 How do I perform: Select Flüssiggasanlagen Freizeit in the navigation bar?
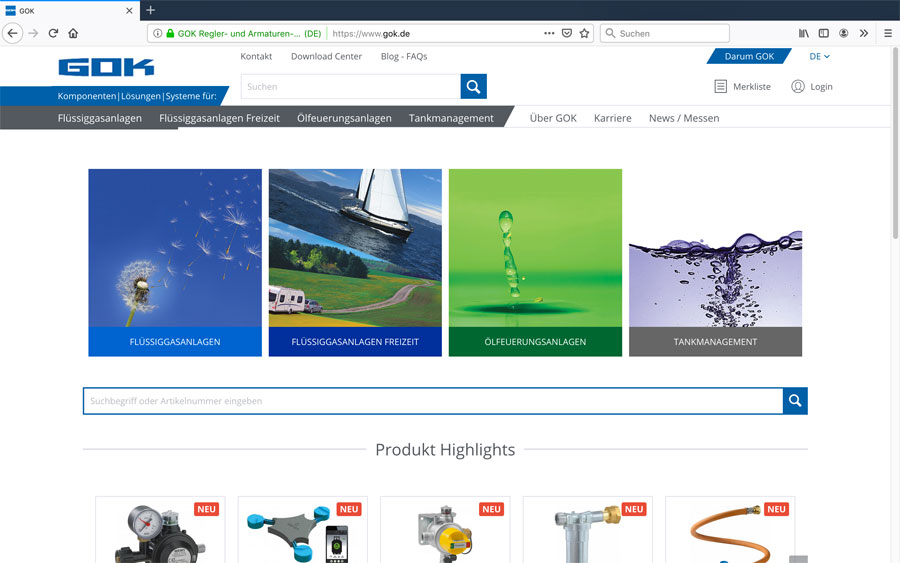(219, 118)
